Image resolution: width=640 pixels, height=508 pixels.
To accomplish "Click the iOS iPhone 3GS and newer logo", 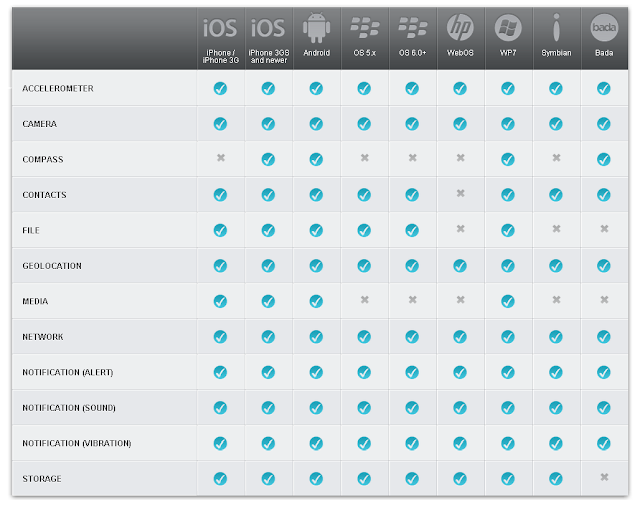I will click(268, 28).
